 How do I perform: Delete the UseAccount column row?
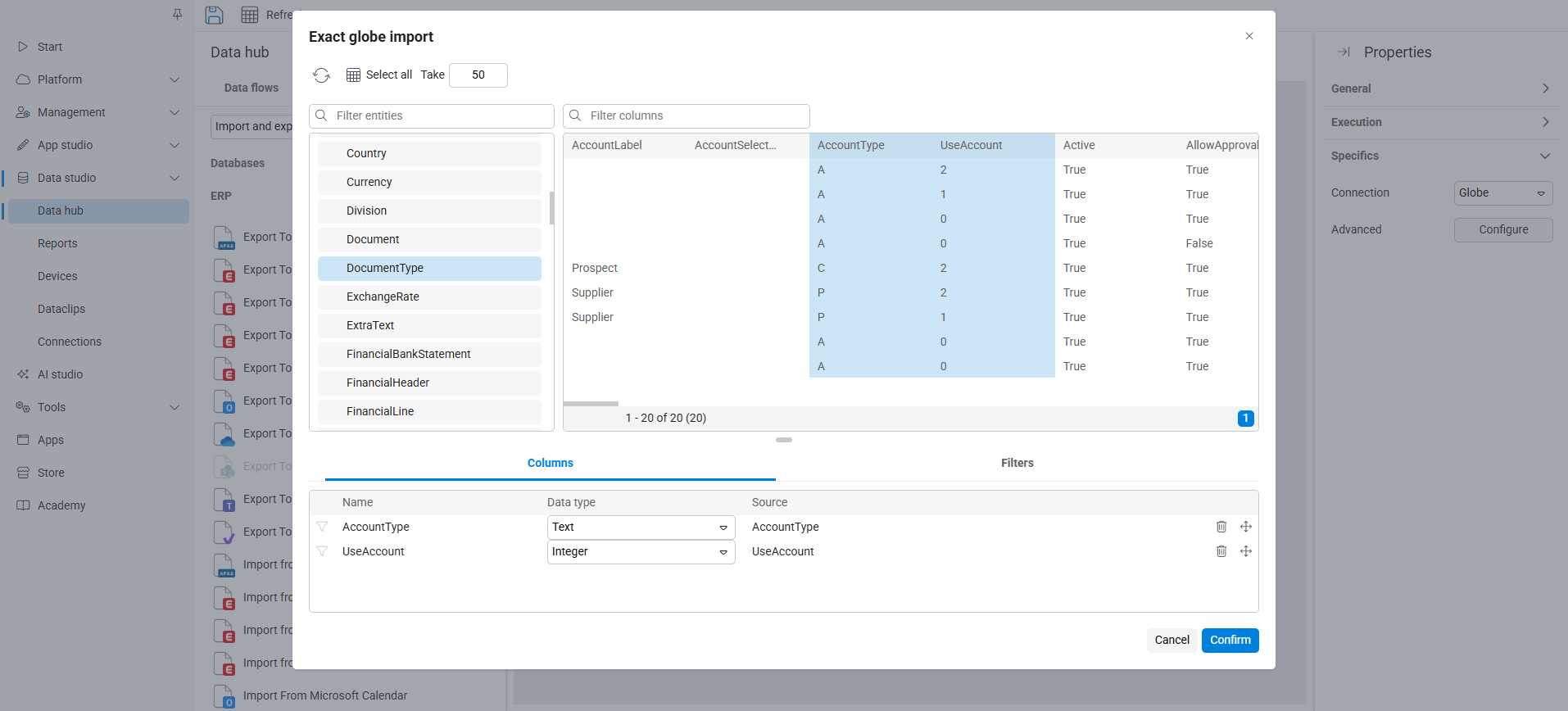point(1221,551)
